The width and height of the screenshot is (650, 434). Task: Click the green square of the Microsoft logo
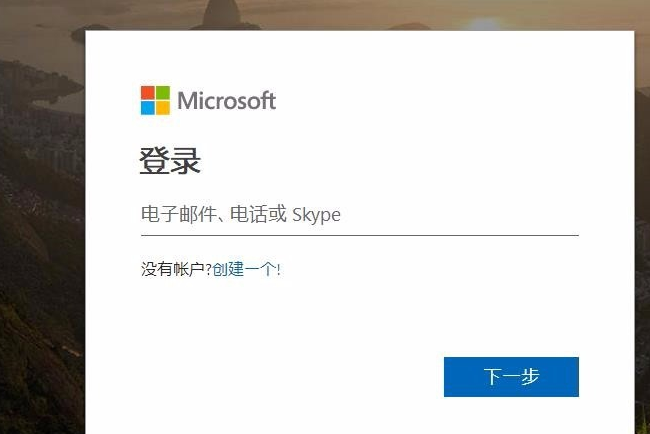pyautogui.click(x=163, y=93)
